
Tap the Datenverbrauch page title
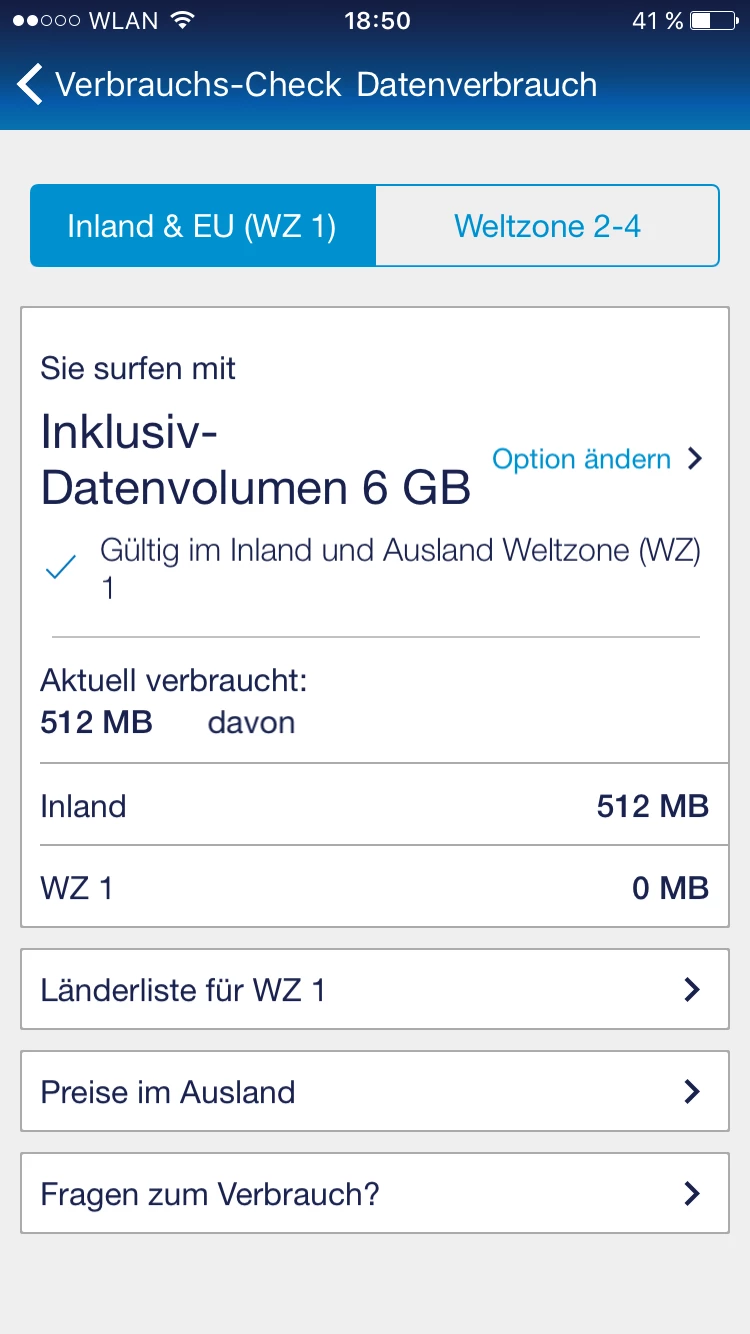pyautogui.click(x=477, y=85)
